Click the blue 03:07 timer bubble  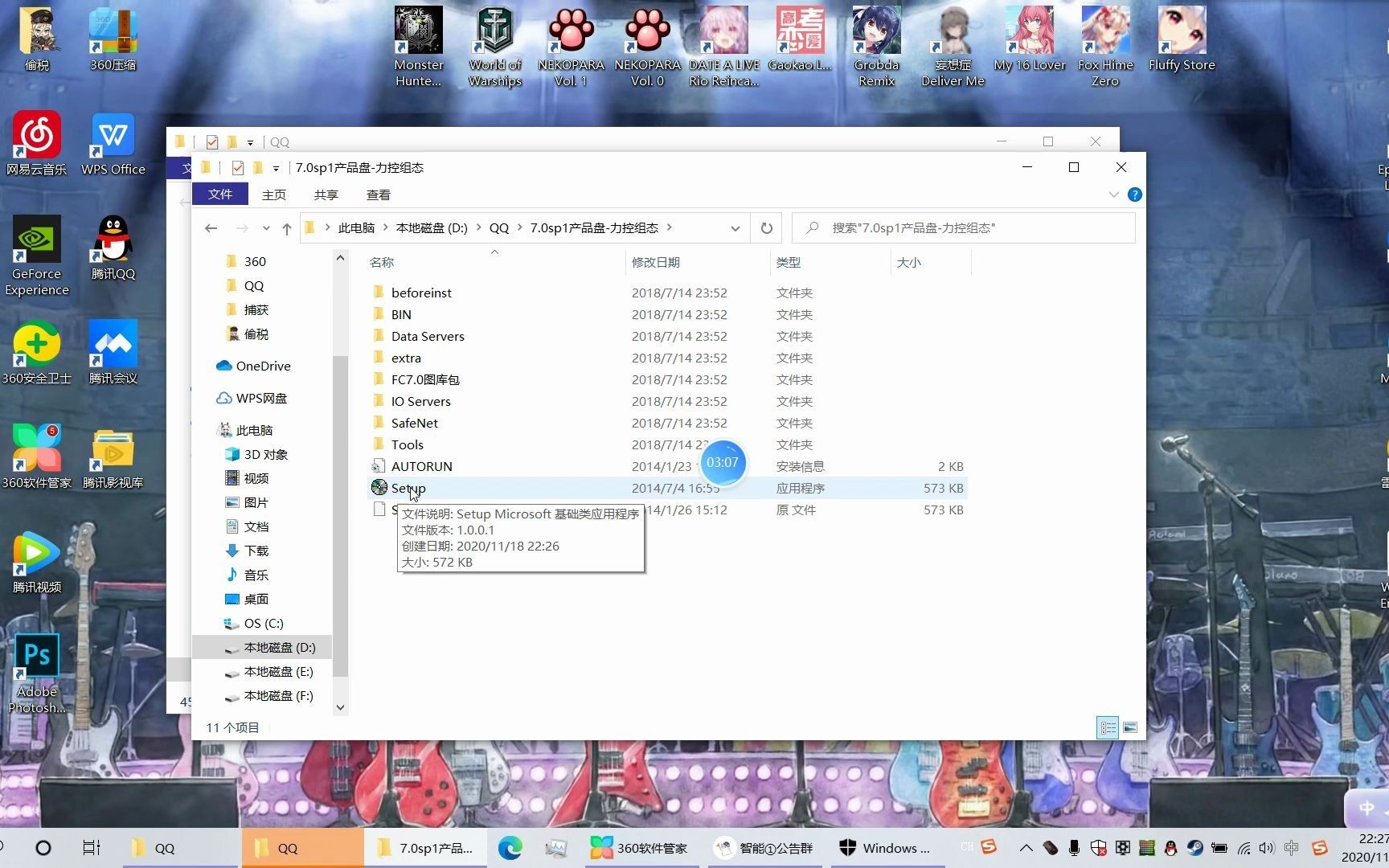(723, 462)
